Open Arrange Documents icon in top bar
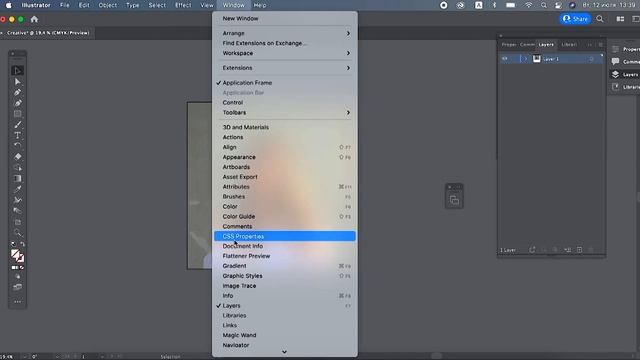The height and width of the screenshot is (360, 640). click(620, 19)
